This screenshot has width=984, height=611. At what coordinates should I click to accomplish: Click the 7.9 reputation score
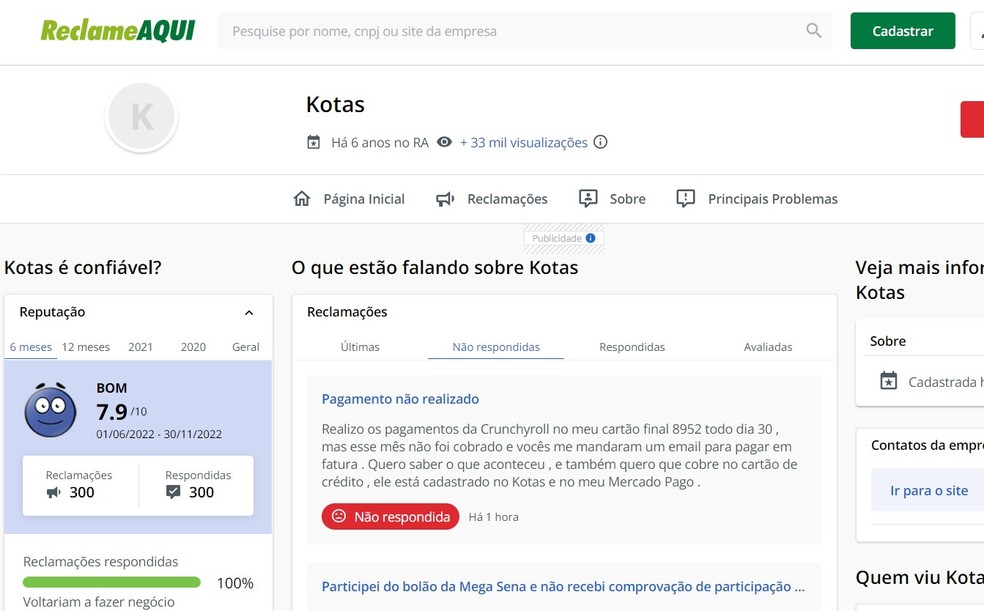pyautogui.click(x=112, y=412)
